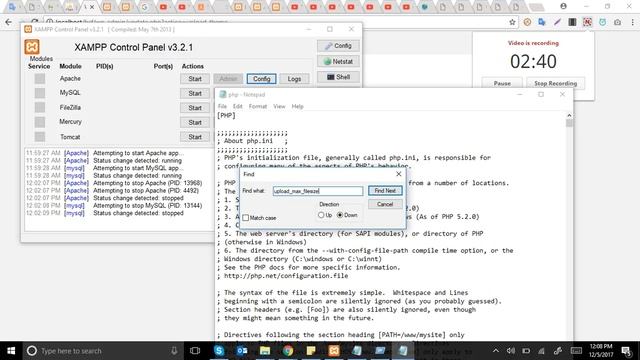Open Netstat in XAMPP Control Panel
Viewport: 640px width, 360px height.
338,62
